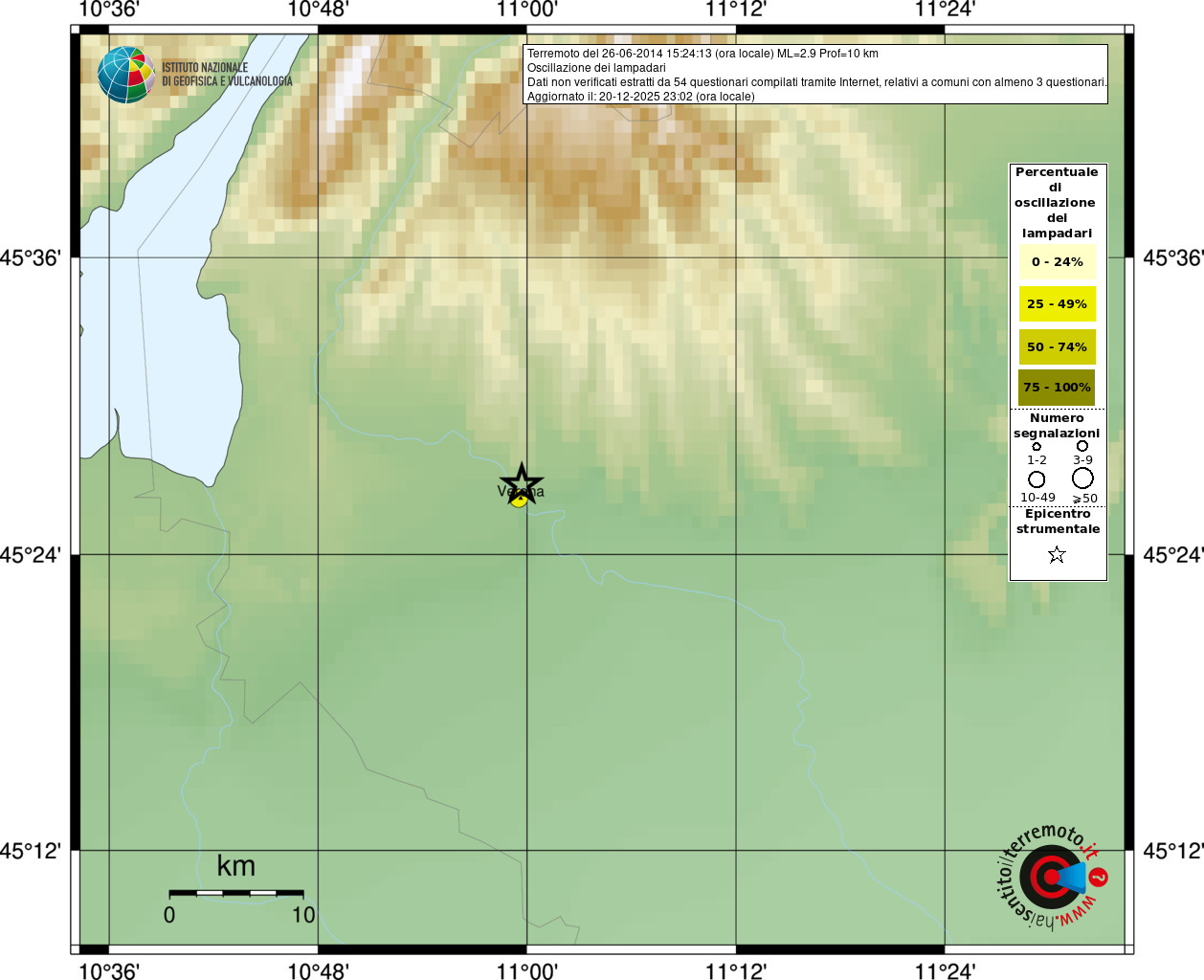The image size is (1204, 980).
Task: Click the 'Istituto Nazionale di Geofisica e Vulcanologia' text
Action: point(227,75)
